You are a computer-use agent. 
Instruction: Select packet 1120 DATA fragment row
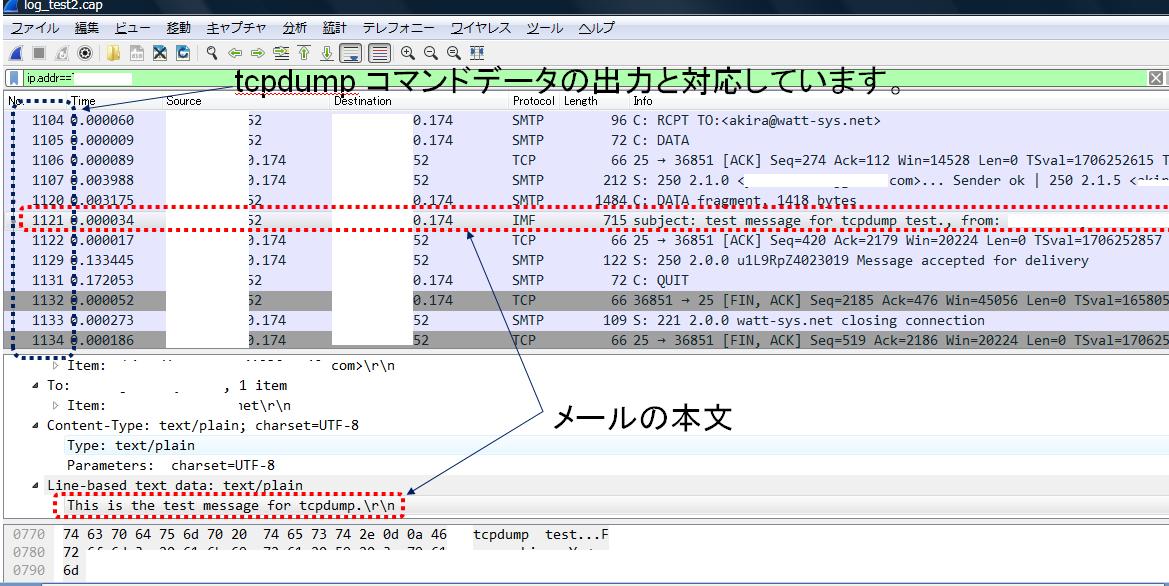(x=585, y=200)
